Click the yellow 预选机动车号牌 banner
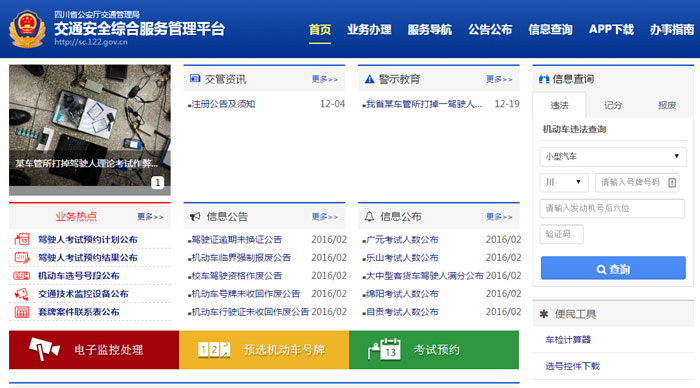Viewport: 700px width, 388px height. pos(264,350)
